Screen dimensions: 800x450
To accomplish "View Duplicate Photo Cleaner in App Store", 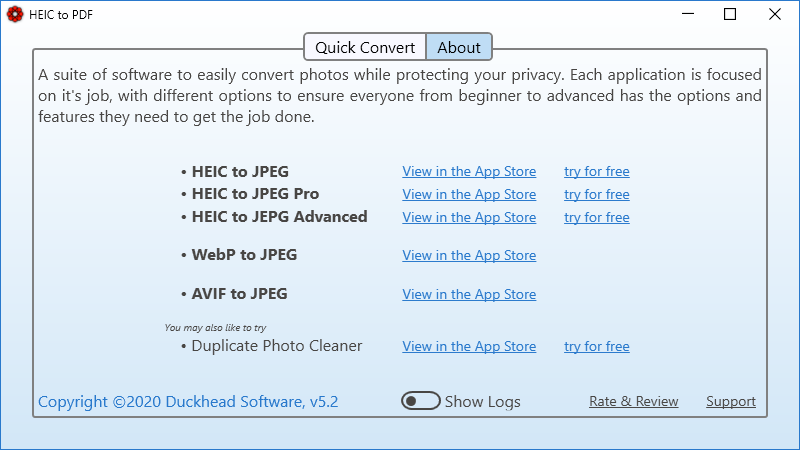I will pos(469,346).
